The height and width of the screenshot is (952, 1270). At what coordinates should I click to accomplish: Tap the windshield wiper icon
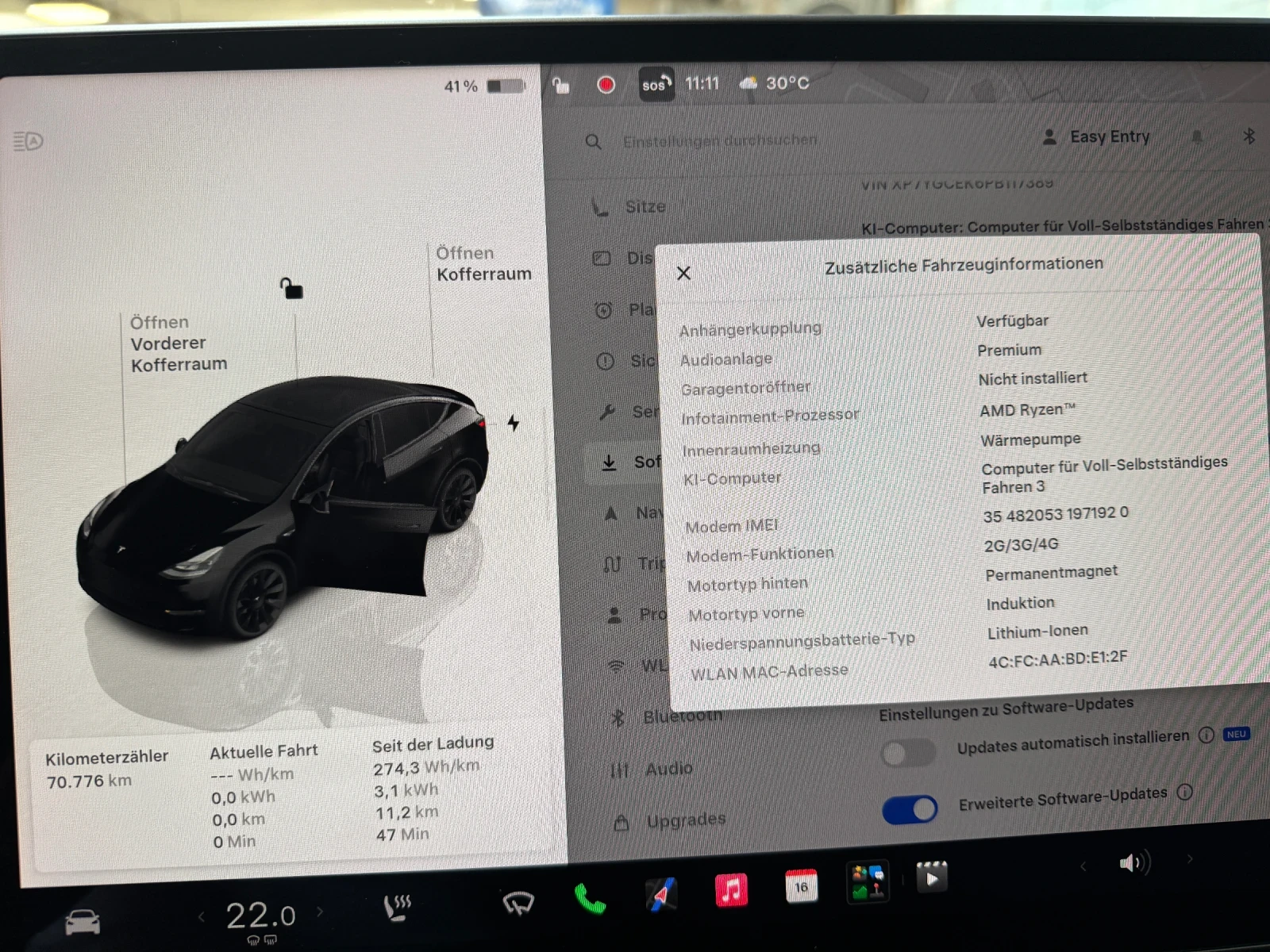(x=518, y=902)
